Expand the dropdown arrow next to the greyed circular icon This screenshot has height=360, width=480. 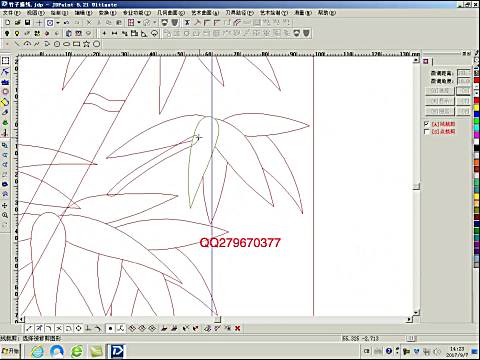(x=154, y=23)
